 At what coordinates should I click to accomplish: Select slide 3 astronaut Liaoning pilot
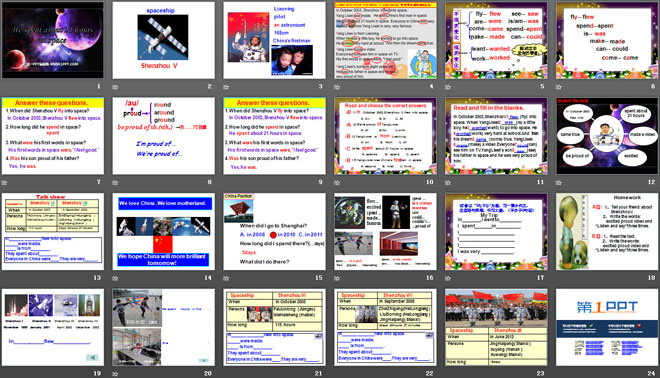tap(274, 40)
